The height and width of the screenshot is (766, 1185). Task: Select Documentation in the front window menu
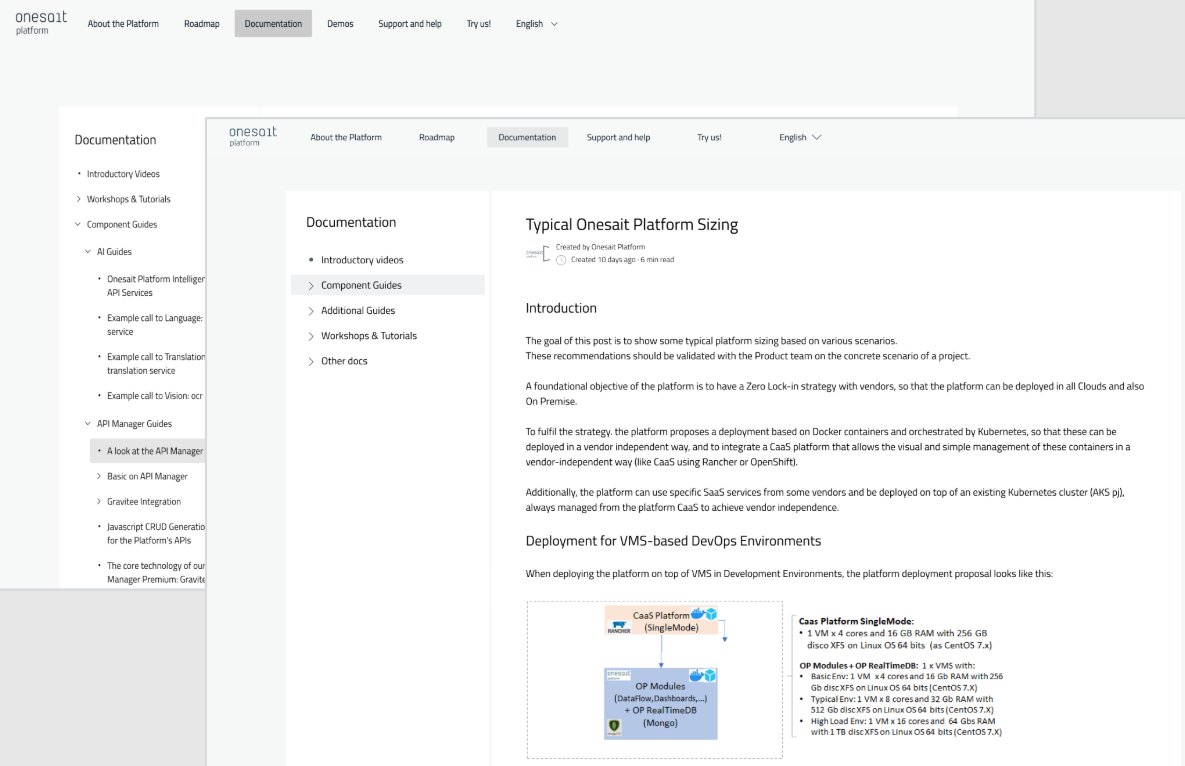[x=528, y=137]
